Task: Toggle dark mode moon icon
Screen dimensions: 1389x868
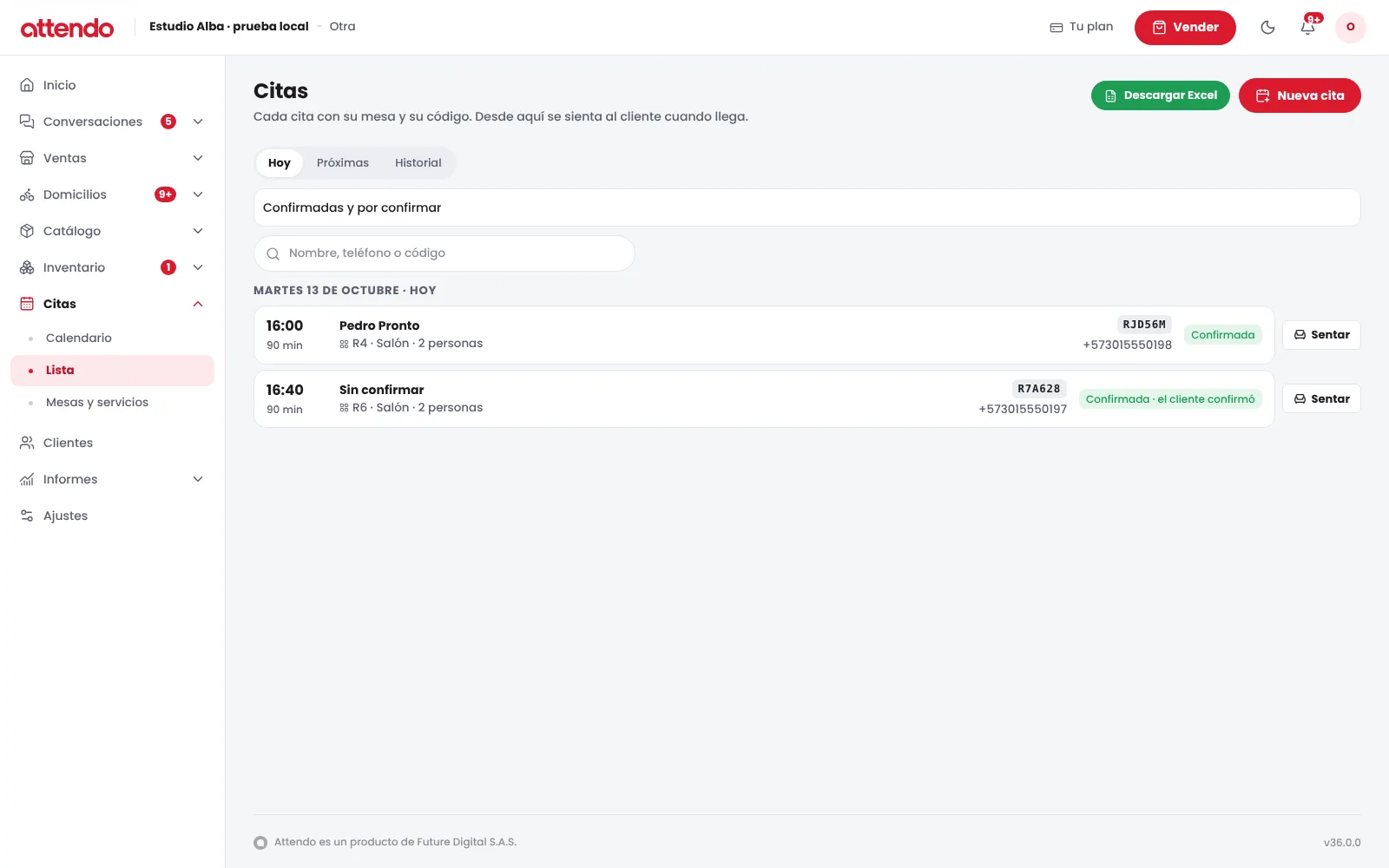Action: tap(1267, 27)
